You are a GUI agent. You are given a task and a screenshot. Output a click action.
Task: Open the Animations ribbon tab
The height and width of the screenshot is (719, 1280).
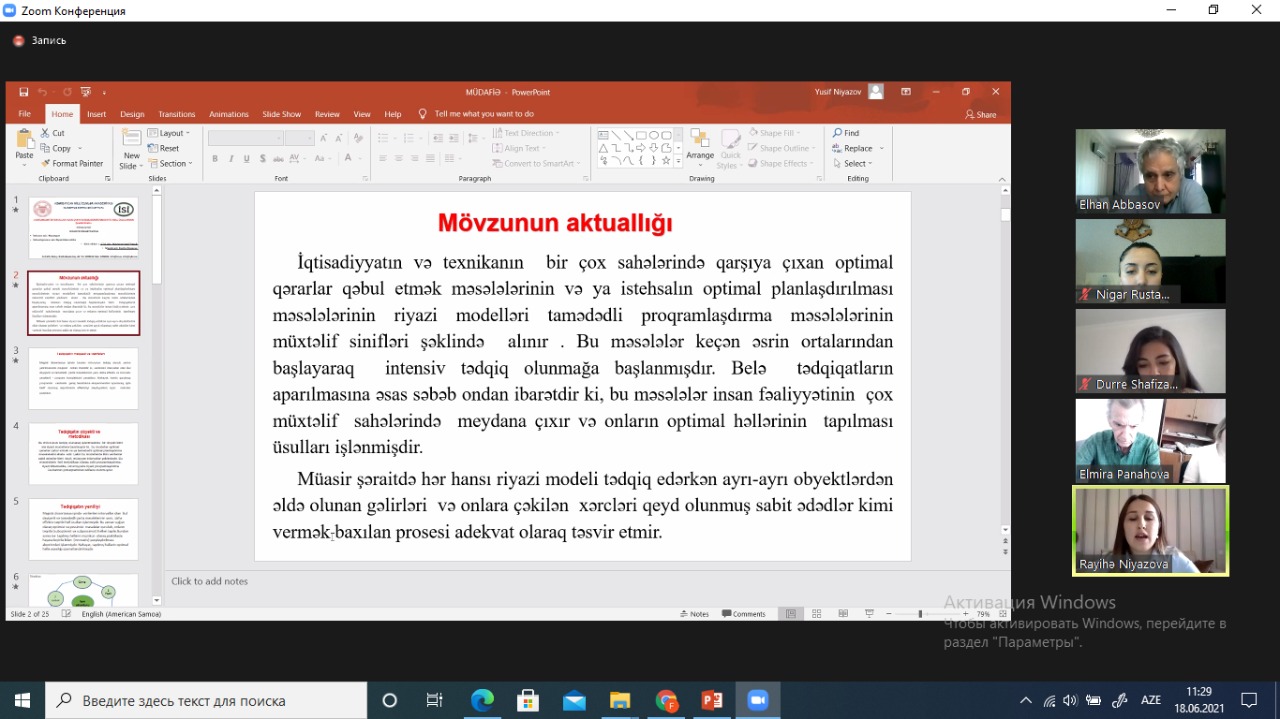[x=229, y=114]
